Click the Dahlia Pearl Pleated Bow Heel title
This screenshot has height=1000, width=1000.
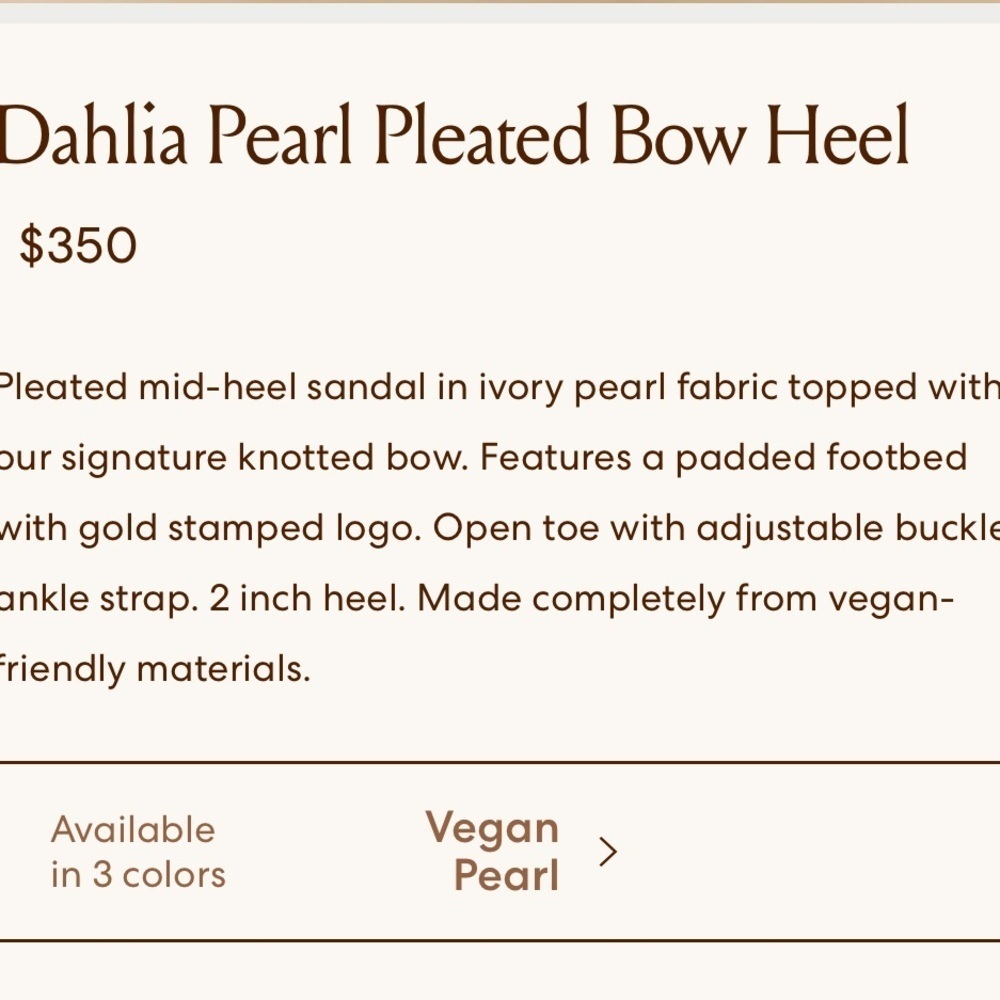pos(453,135)
